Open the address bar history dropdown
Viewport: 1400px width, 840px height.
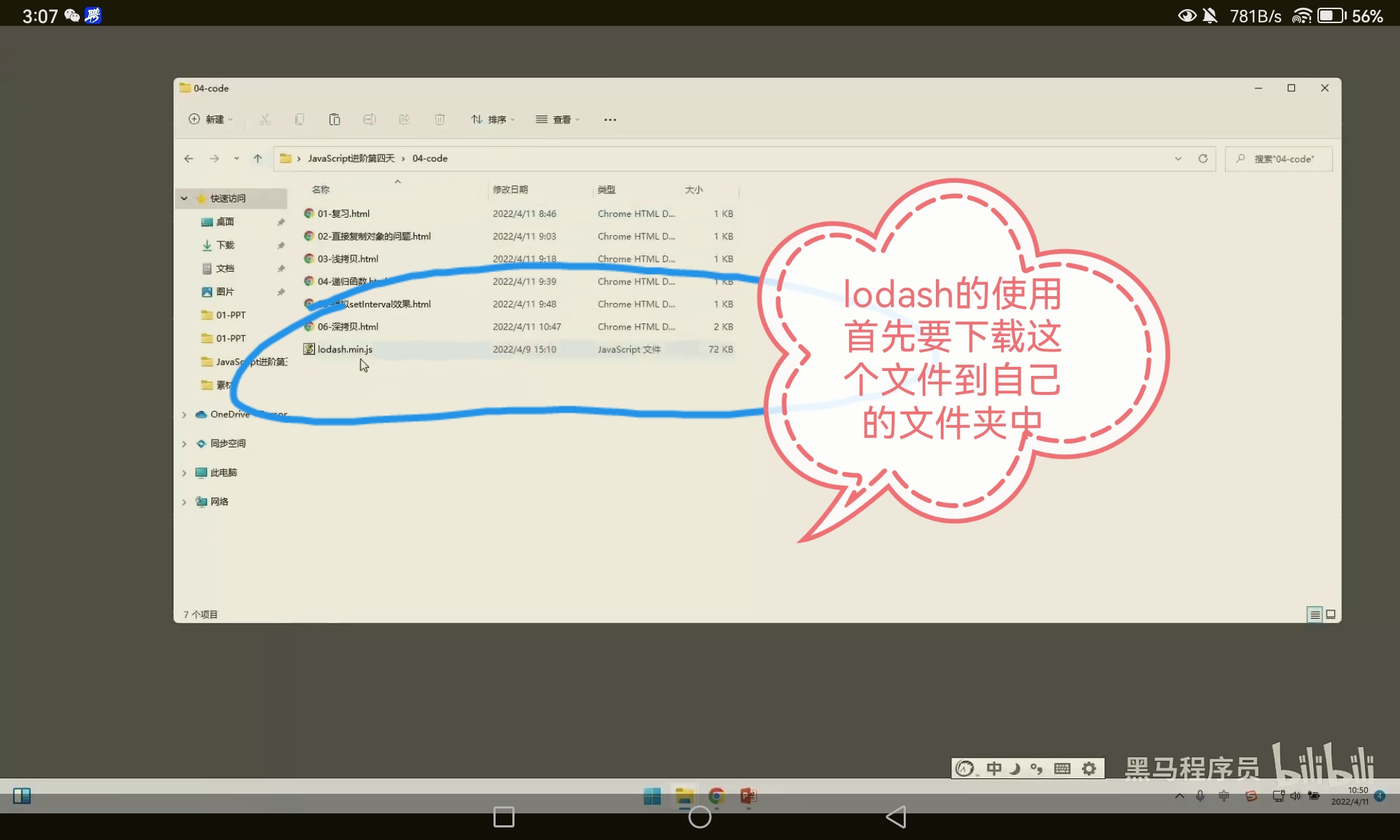(x=1178, y=159)
